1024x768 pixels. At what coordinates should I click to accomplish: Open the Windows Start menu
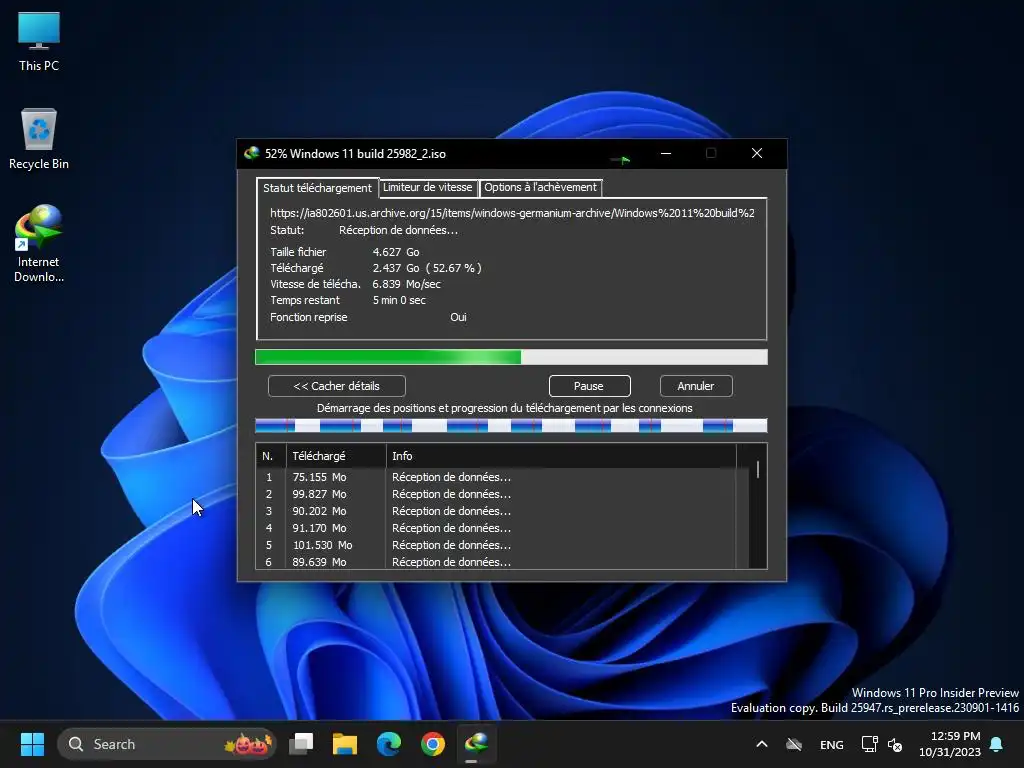point(33,744)
